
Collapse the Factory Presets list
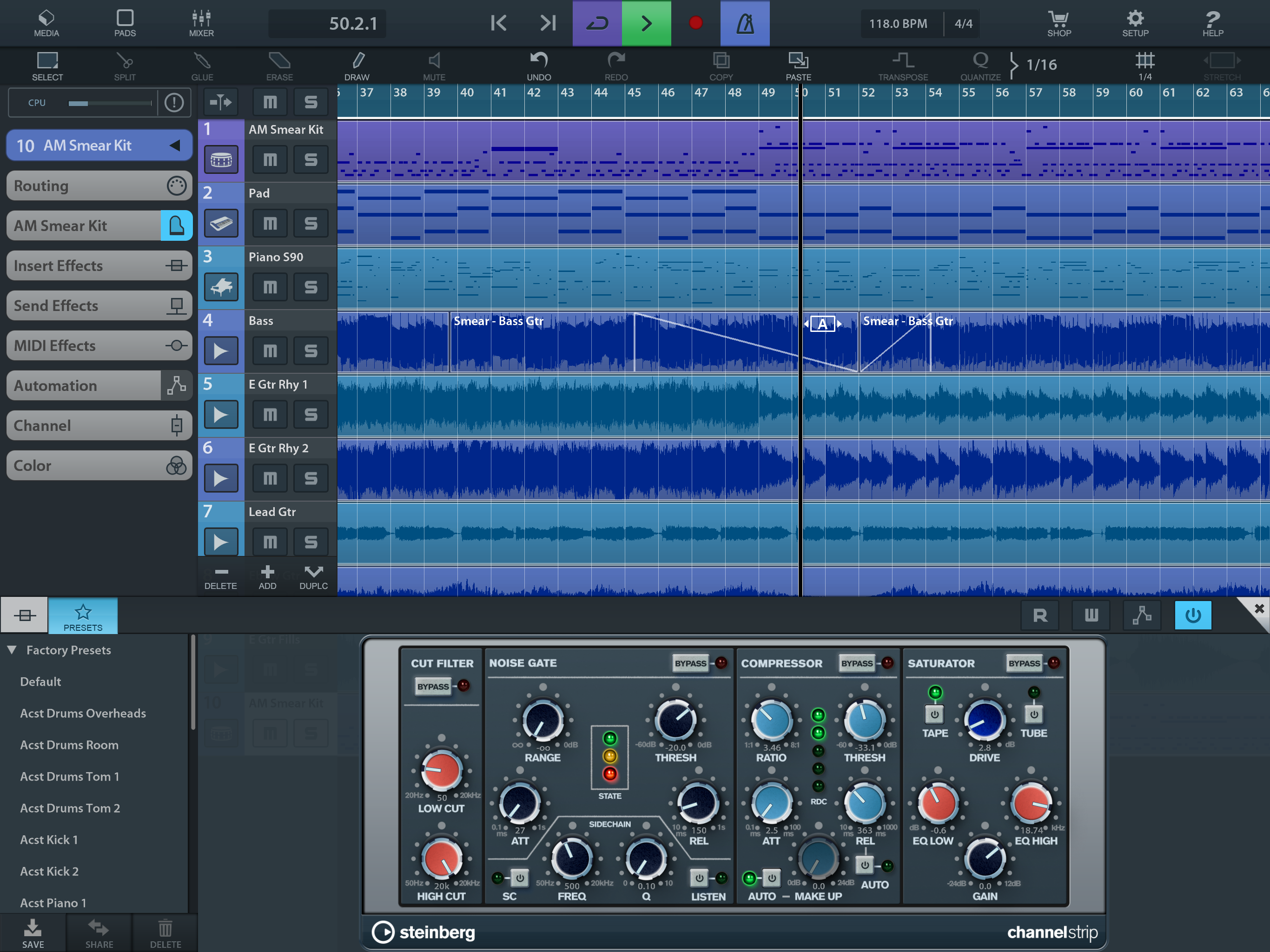coord(12,650)
